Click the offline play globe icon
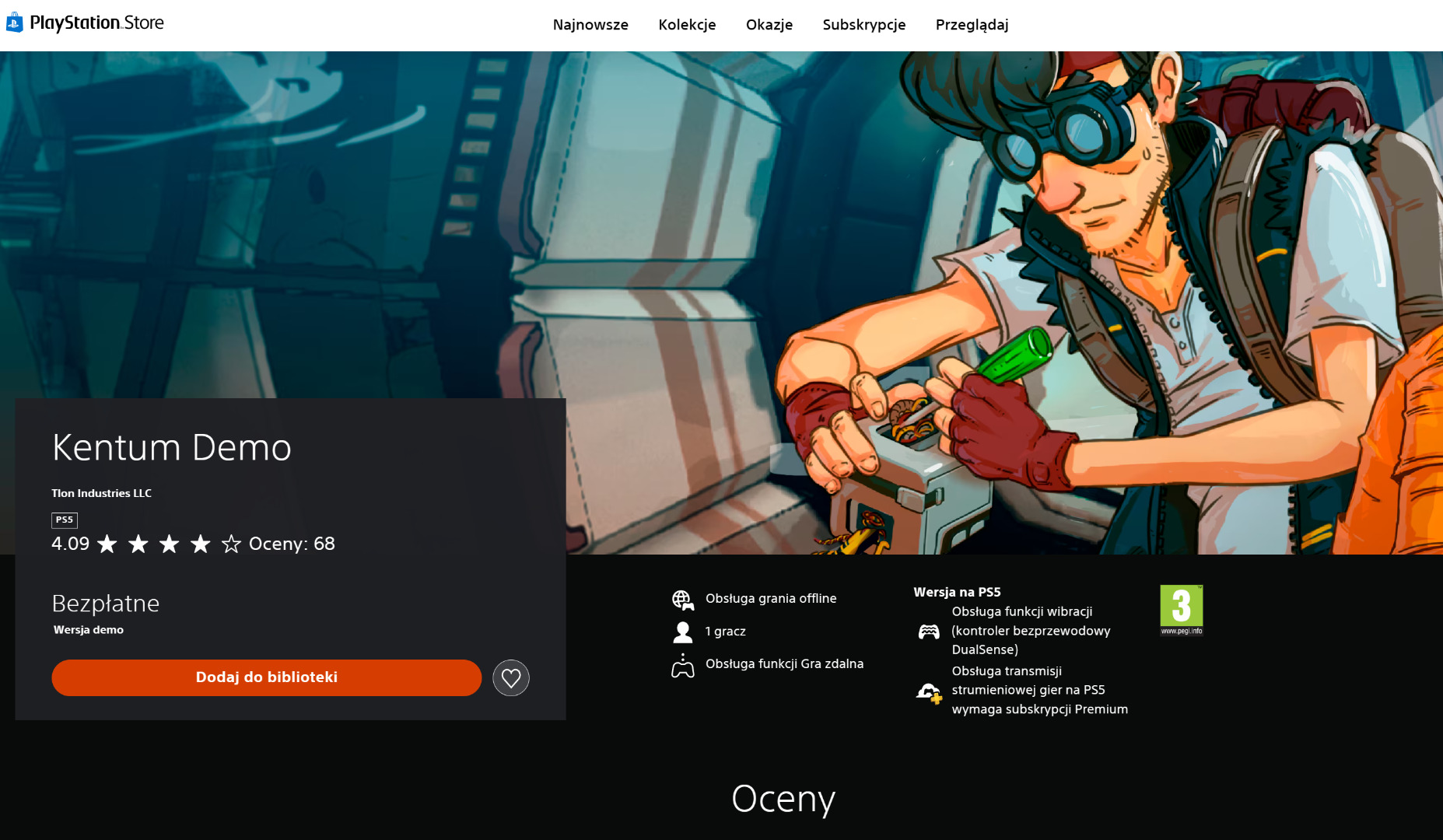The height and width of the screenshot is (840, 1443). click(682, 600)
